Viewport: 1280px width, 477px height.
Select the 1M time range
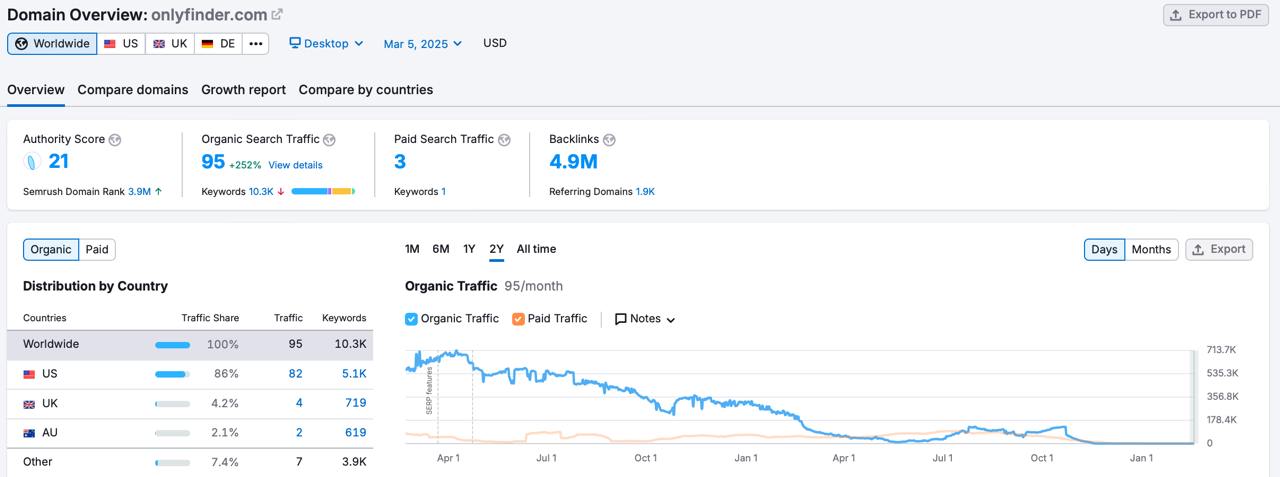[x=412, y=249]
